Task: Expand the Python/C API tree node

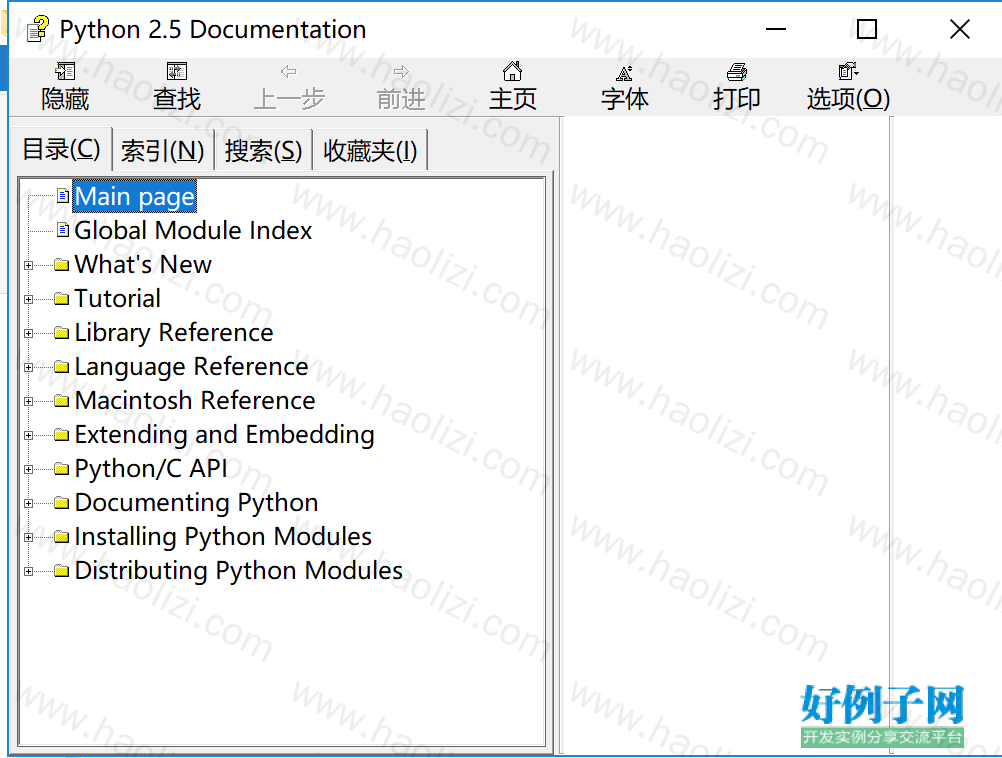Action: click(x=29, y=469)
